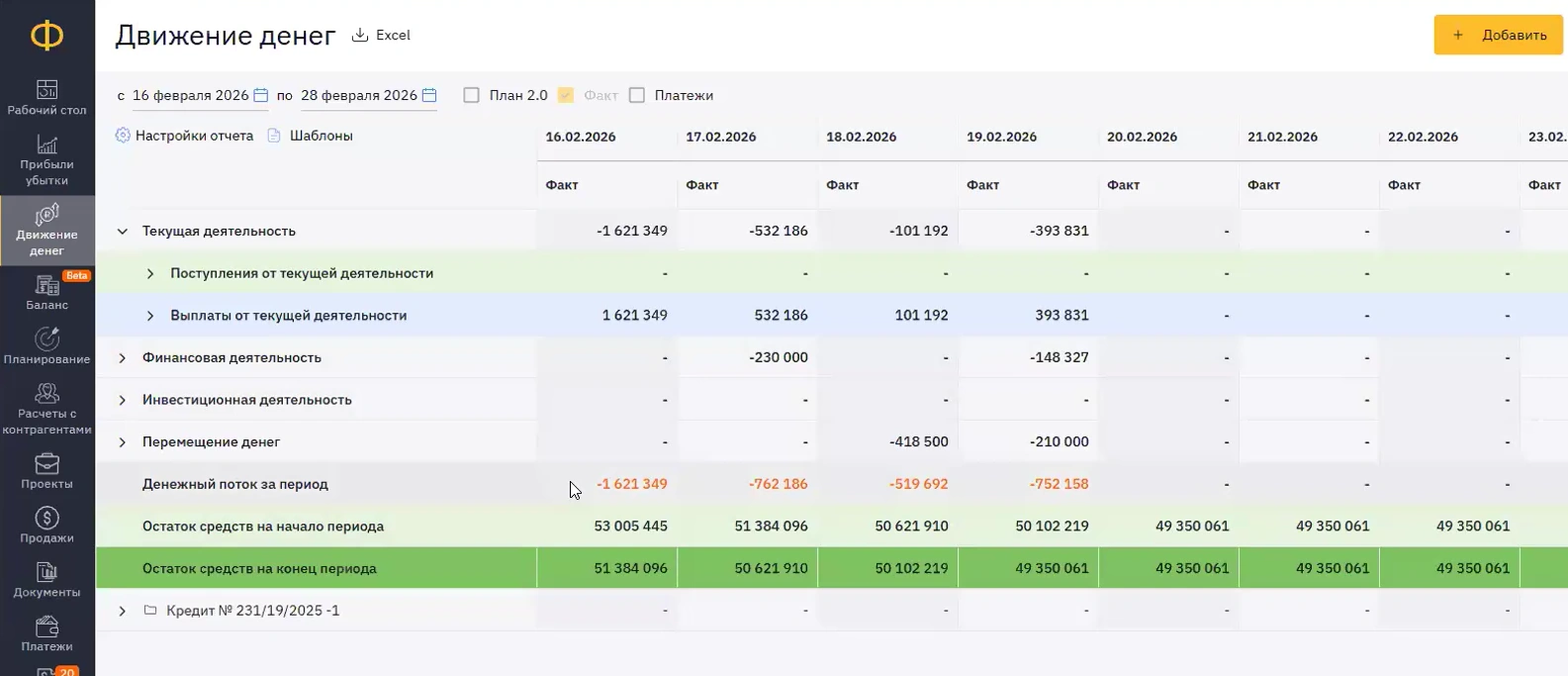Click the 16.02.2026 column header
The image size is (1568, 676).
coord(581,137)
